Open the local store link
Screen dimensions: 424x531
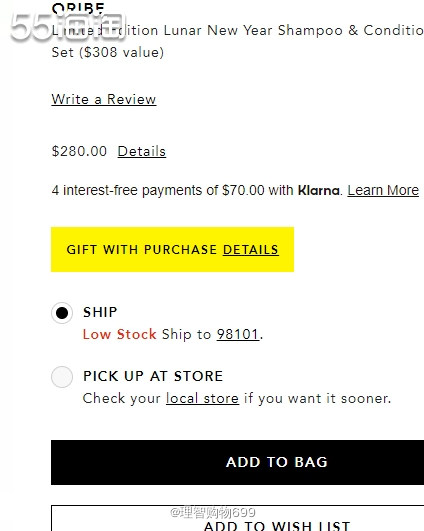coord(202,398)
